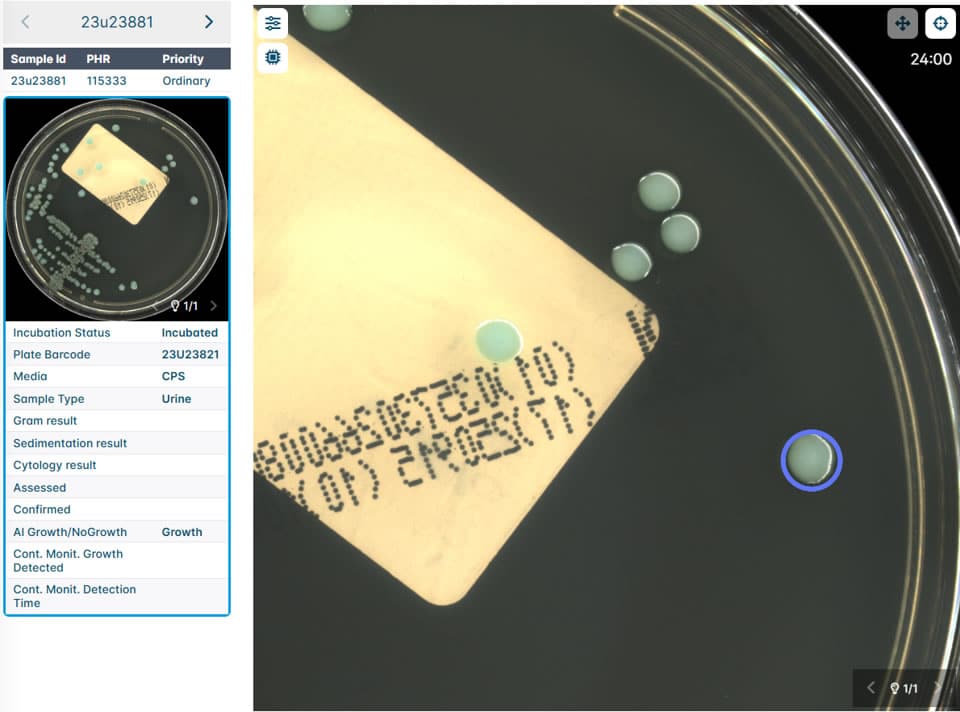Select the Priority column header
Image resolution: width=960 pixels, height=712 pixels.
182,59
